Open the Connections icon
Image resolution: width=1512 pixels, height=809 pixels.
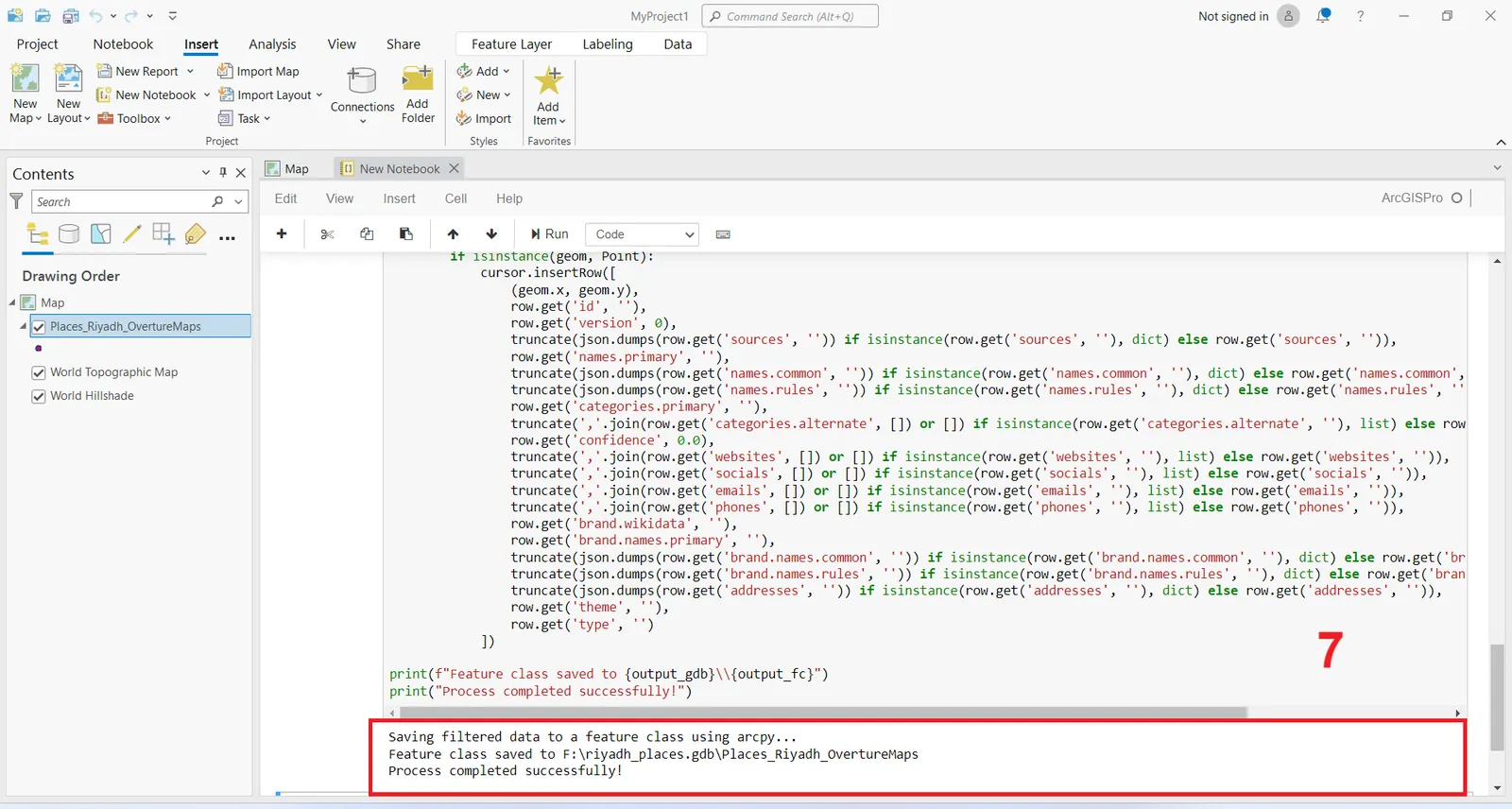click(362, 80)
